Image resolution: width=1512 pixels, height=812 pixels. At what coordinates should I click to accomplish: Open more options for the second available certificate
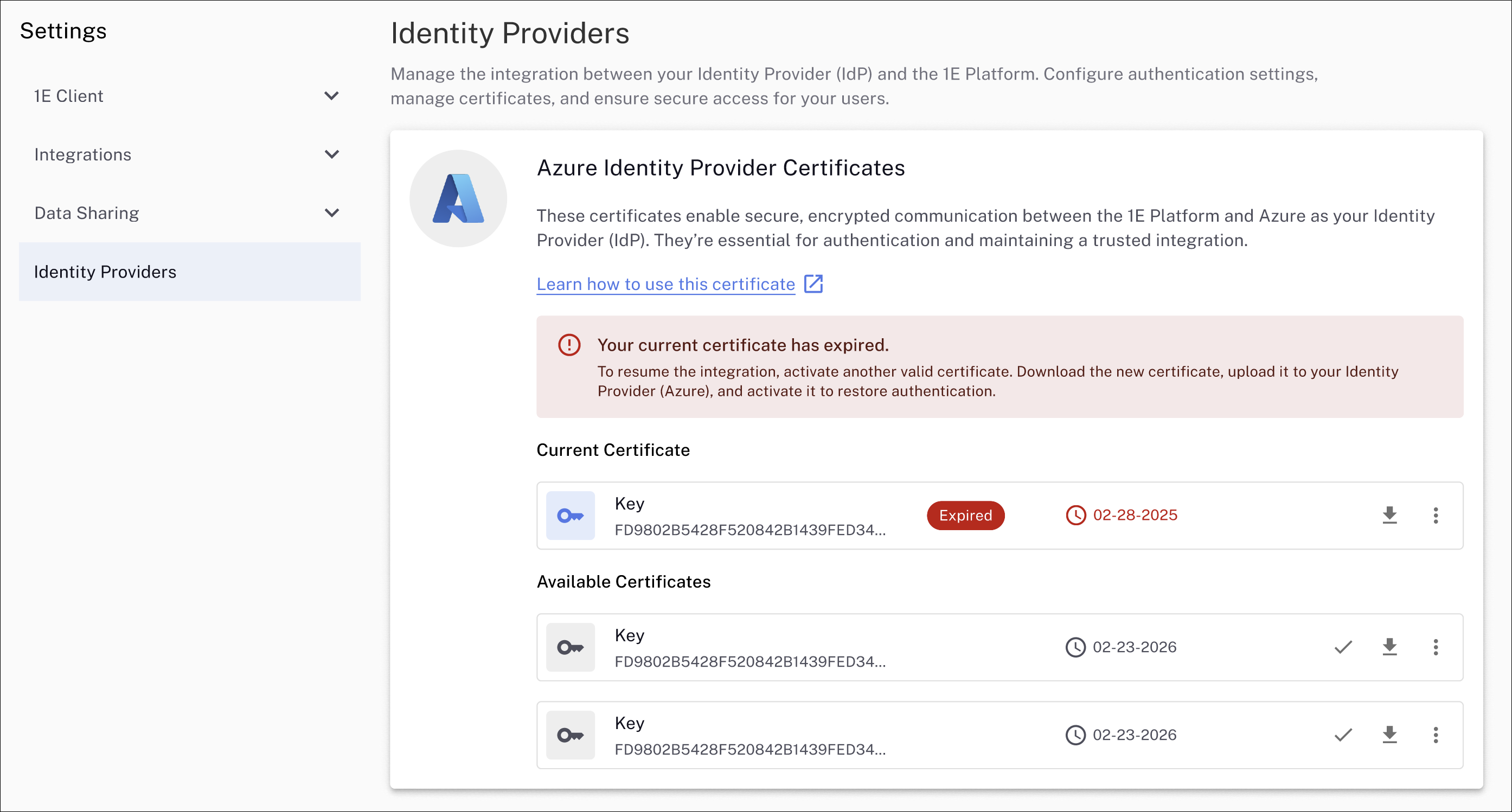click(1436, 734)
